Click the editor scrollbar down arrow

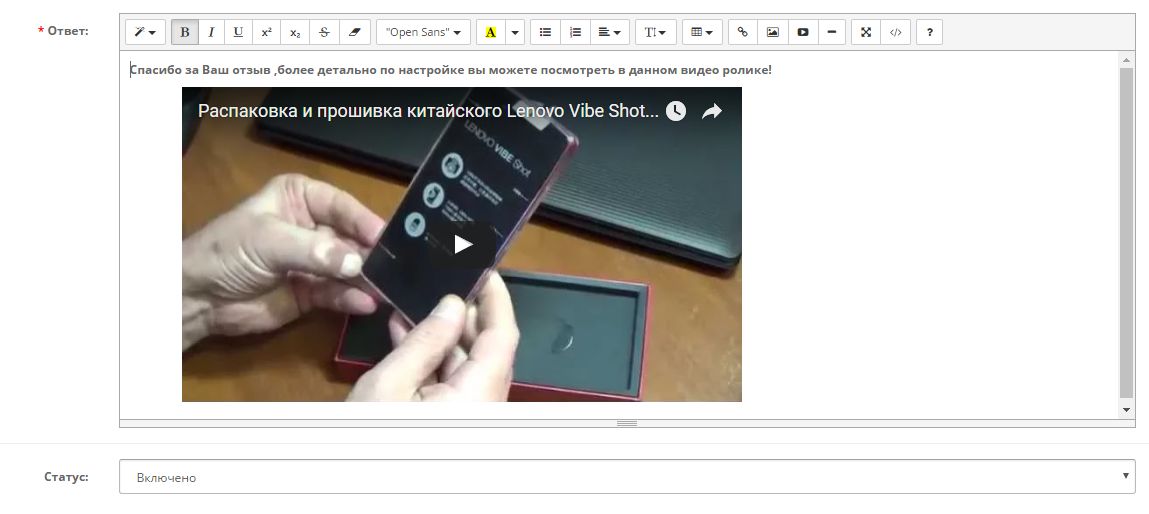point(1127,410)
